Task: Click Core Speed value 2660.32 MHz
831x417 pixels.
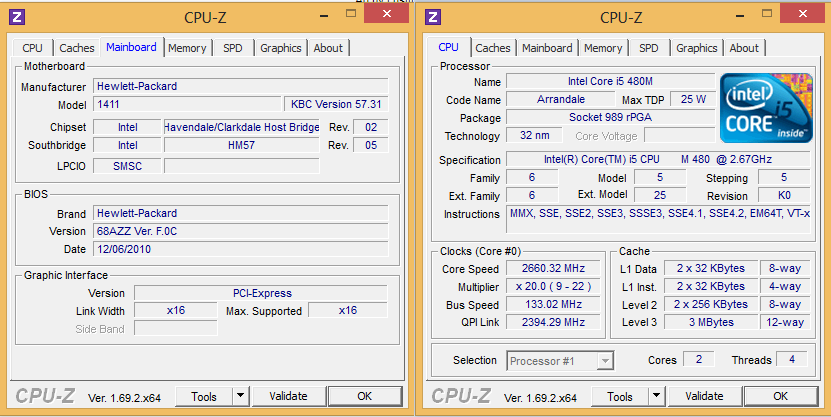Action: click(x=553, y=269)
